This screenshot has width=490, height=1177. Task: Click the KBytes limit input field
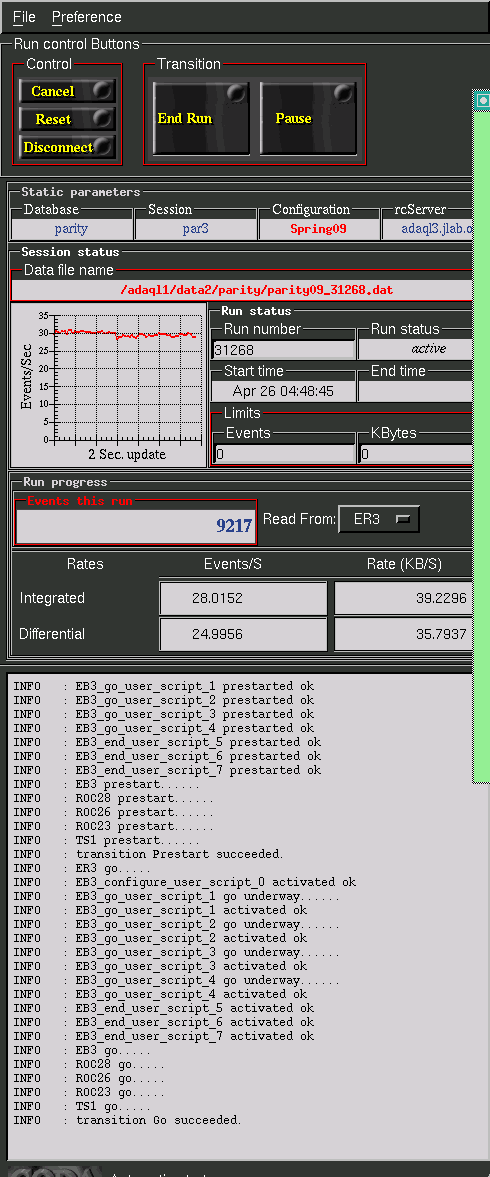click(416, 453)
